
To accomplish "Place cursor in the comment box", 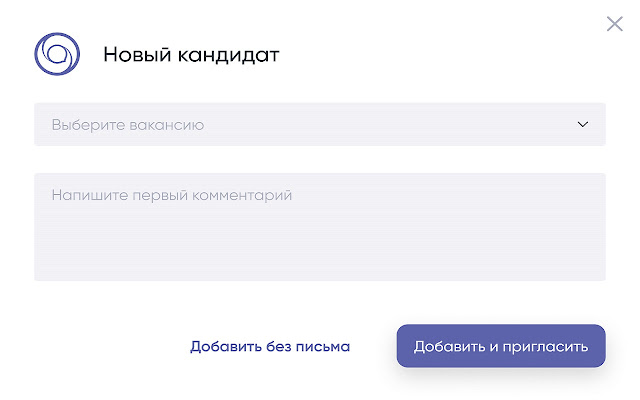I will [x=319, y=227].
